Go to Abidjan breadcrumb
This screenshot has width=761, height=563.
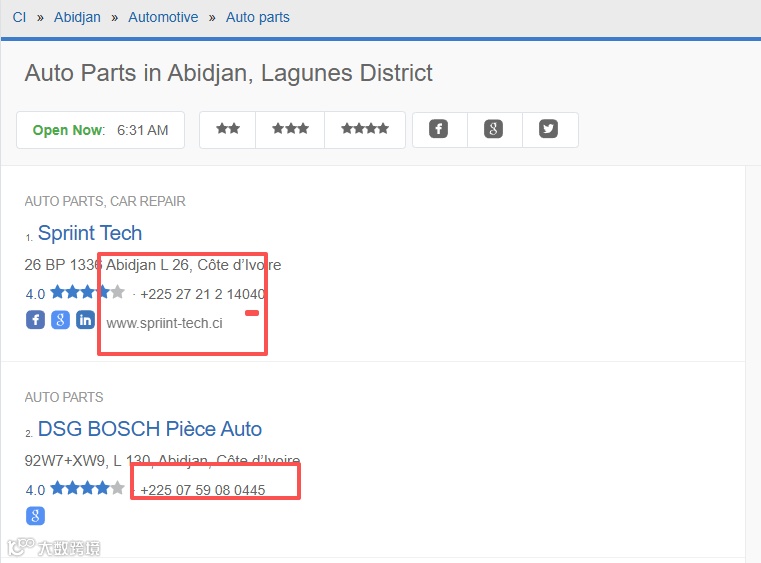[x=77, y=17]
